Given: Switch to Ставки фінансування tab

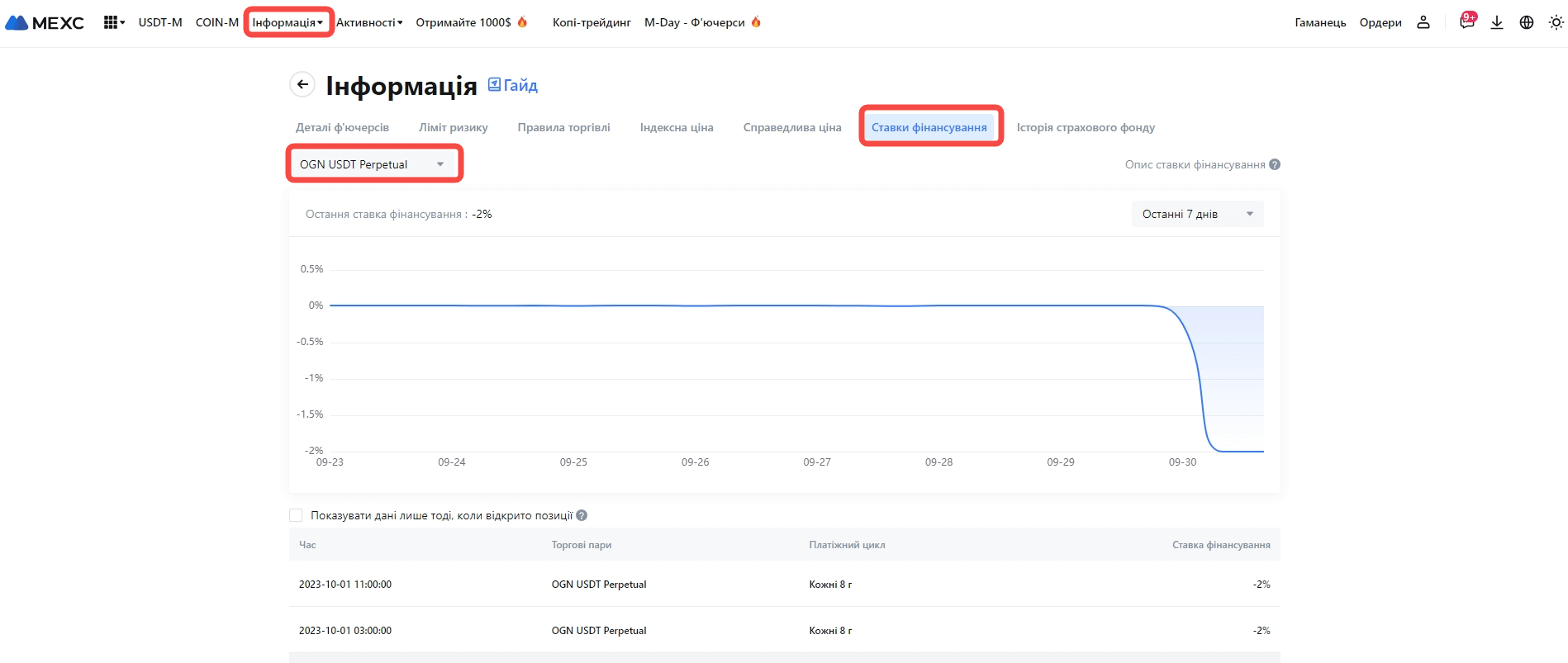Looking at the screenshot, I should click(x=929, y=127).
